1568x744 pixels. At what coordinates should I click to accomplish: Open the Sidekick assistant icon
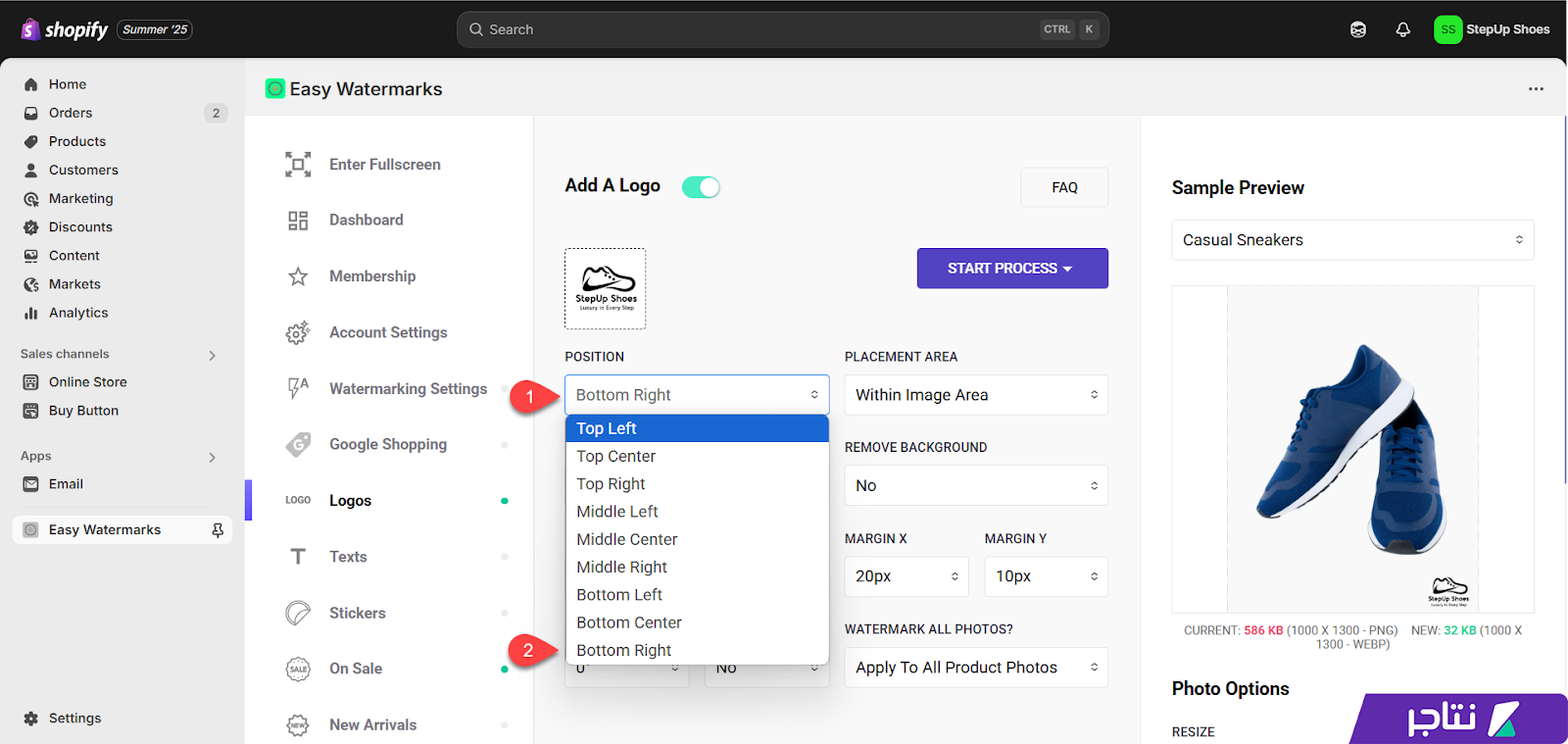[x=1358, y=29]
